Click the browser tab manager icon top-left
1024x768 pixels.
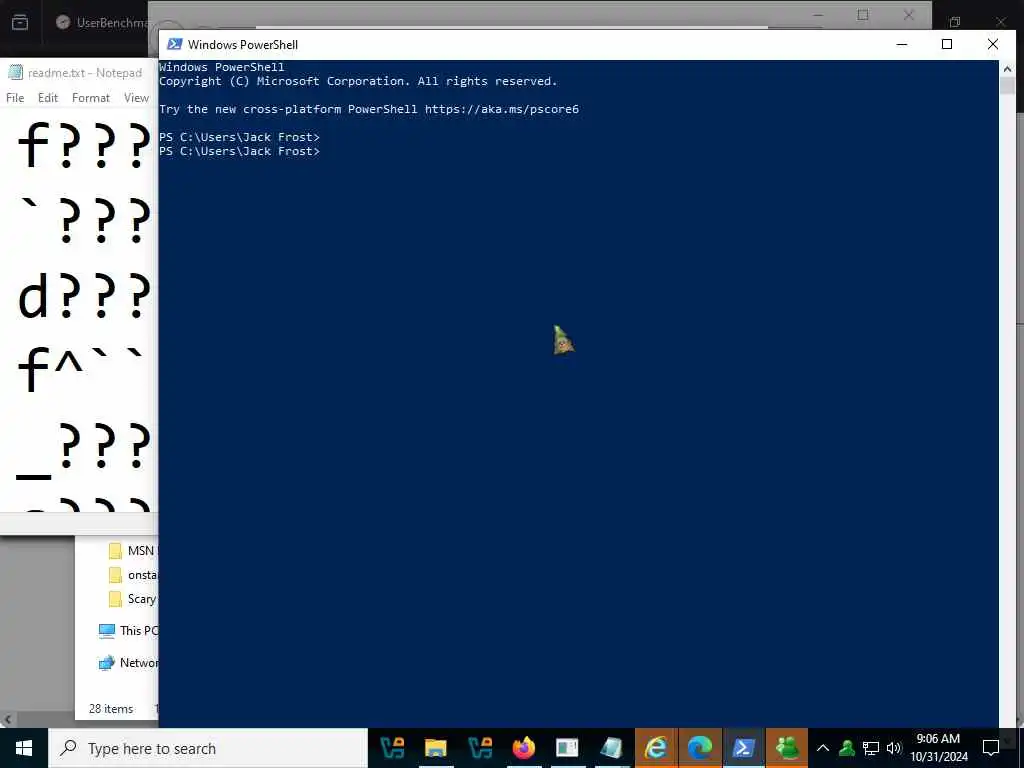tap(20, 22)
